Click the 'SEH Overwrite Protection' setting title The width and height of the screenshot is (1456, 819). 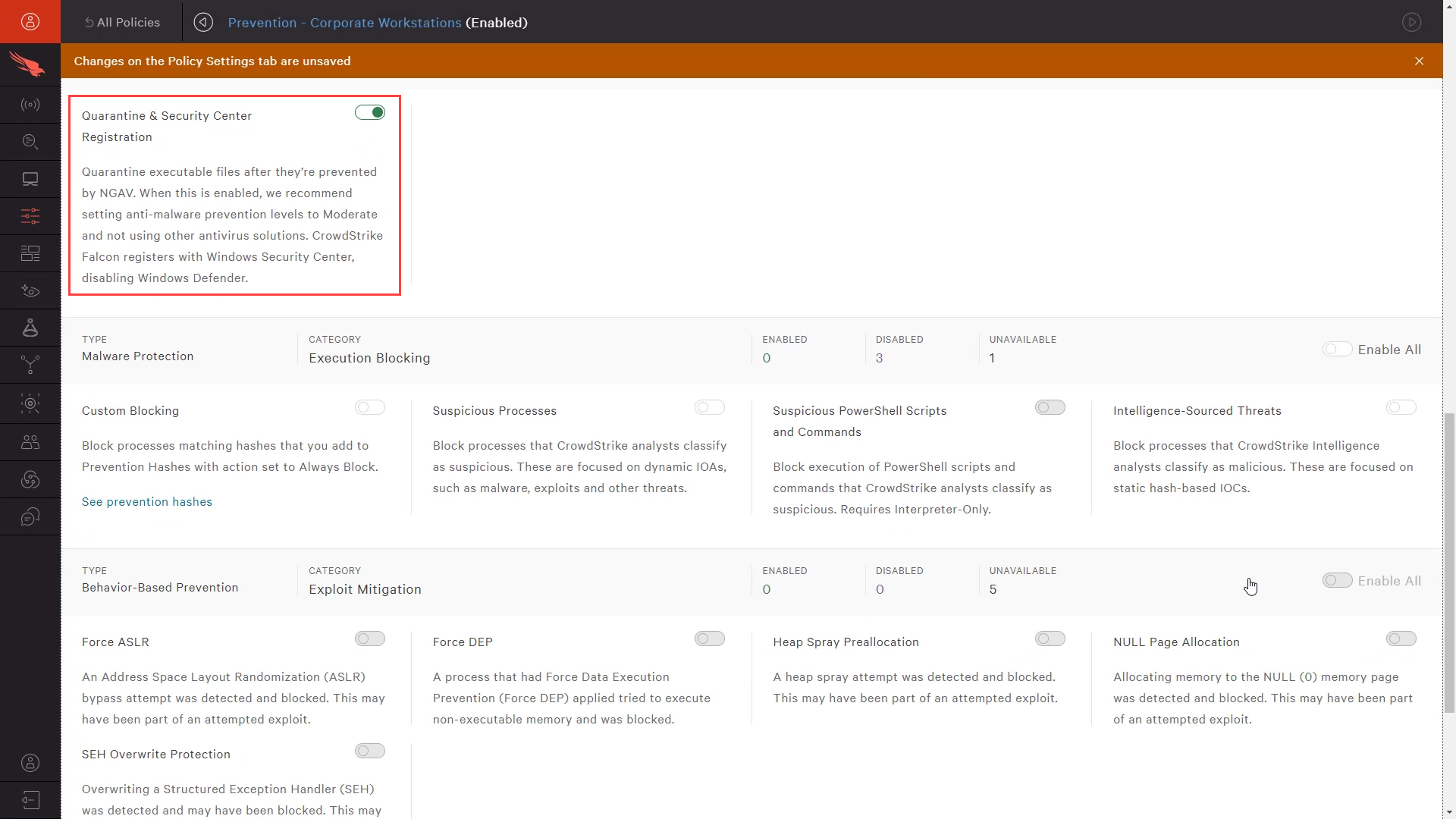(156, 754)
